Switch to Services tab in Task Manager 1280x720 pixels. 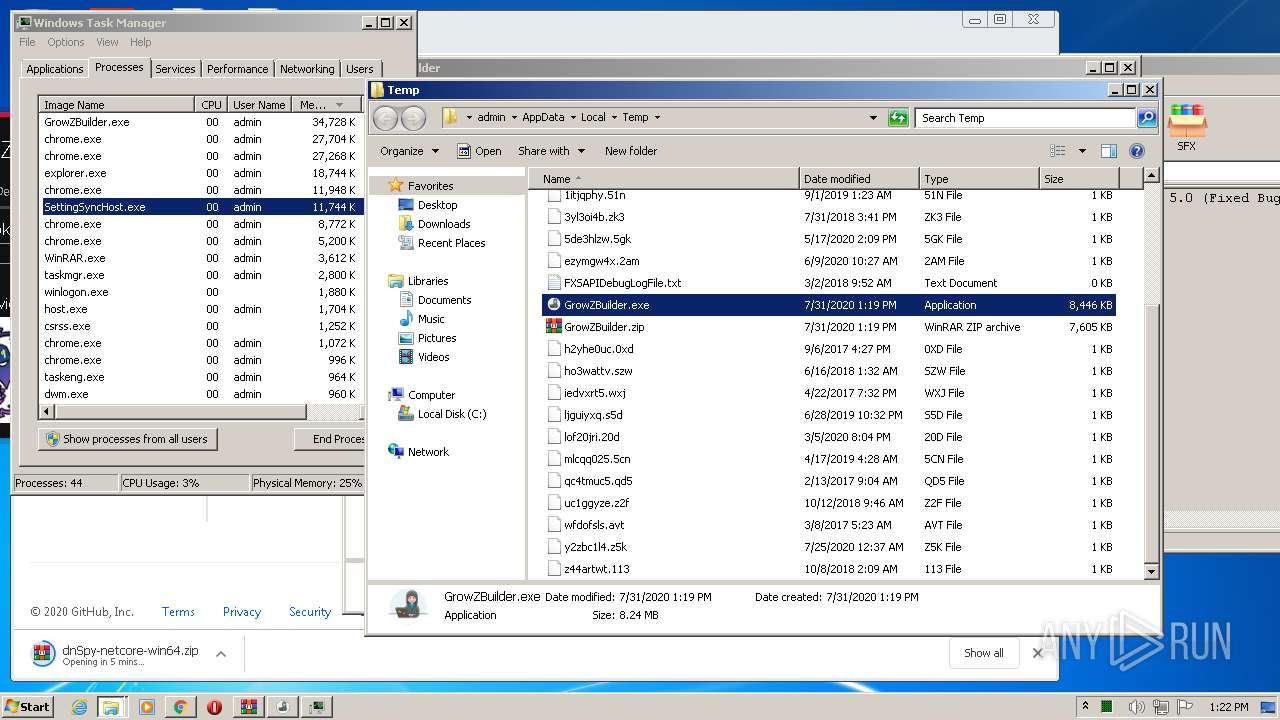tap(175, 69)
